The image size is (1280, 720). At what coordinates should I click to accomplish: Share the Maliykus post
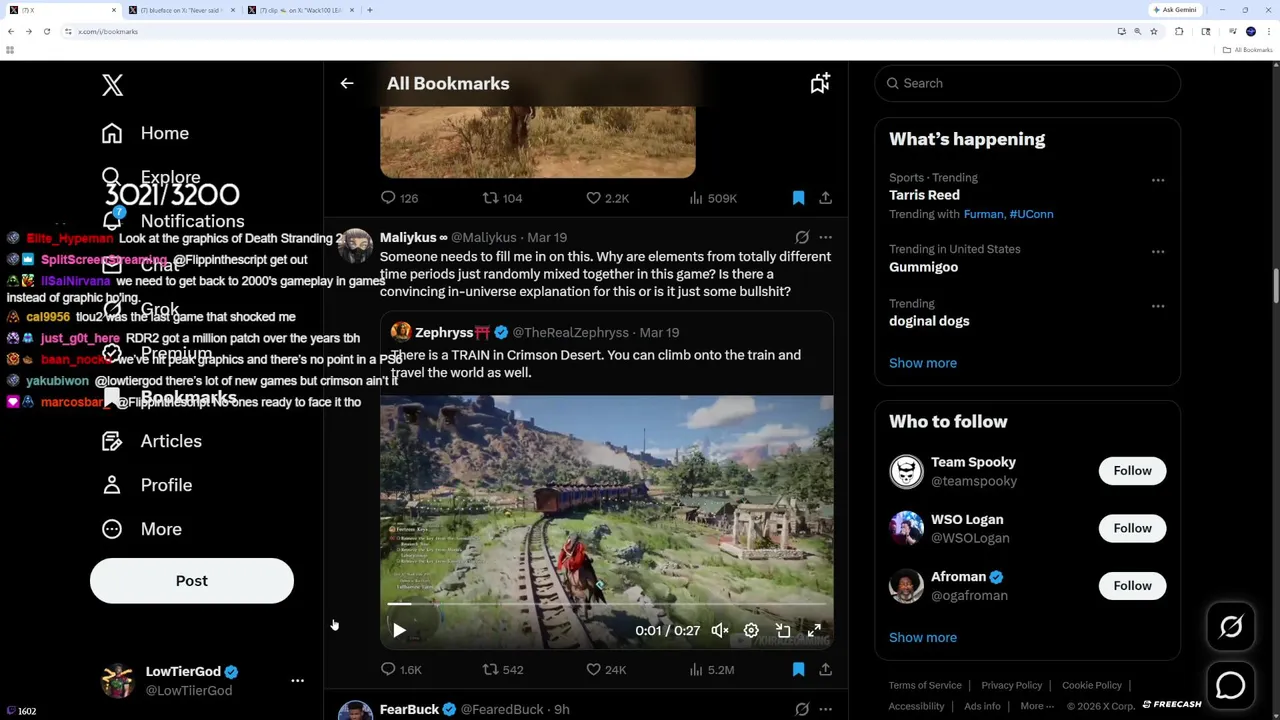[x=825, y=669]
